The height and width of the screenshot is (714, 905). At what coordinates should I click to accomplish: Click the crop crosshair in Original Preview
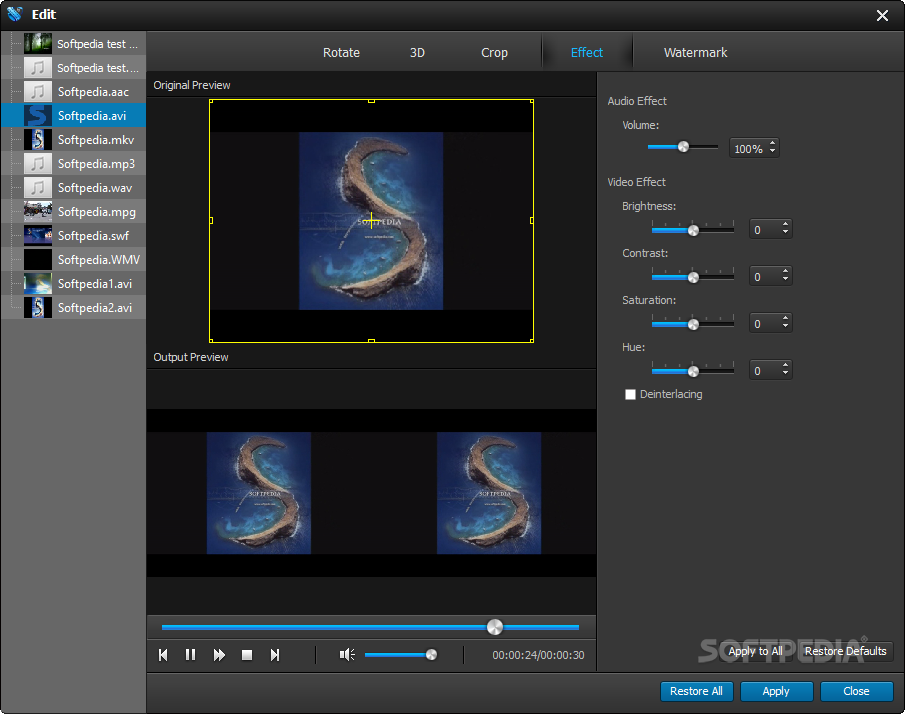371,220
